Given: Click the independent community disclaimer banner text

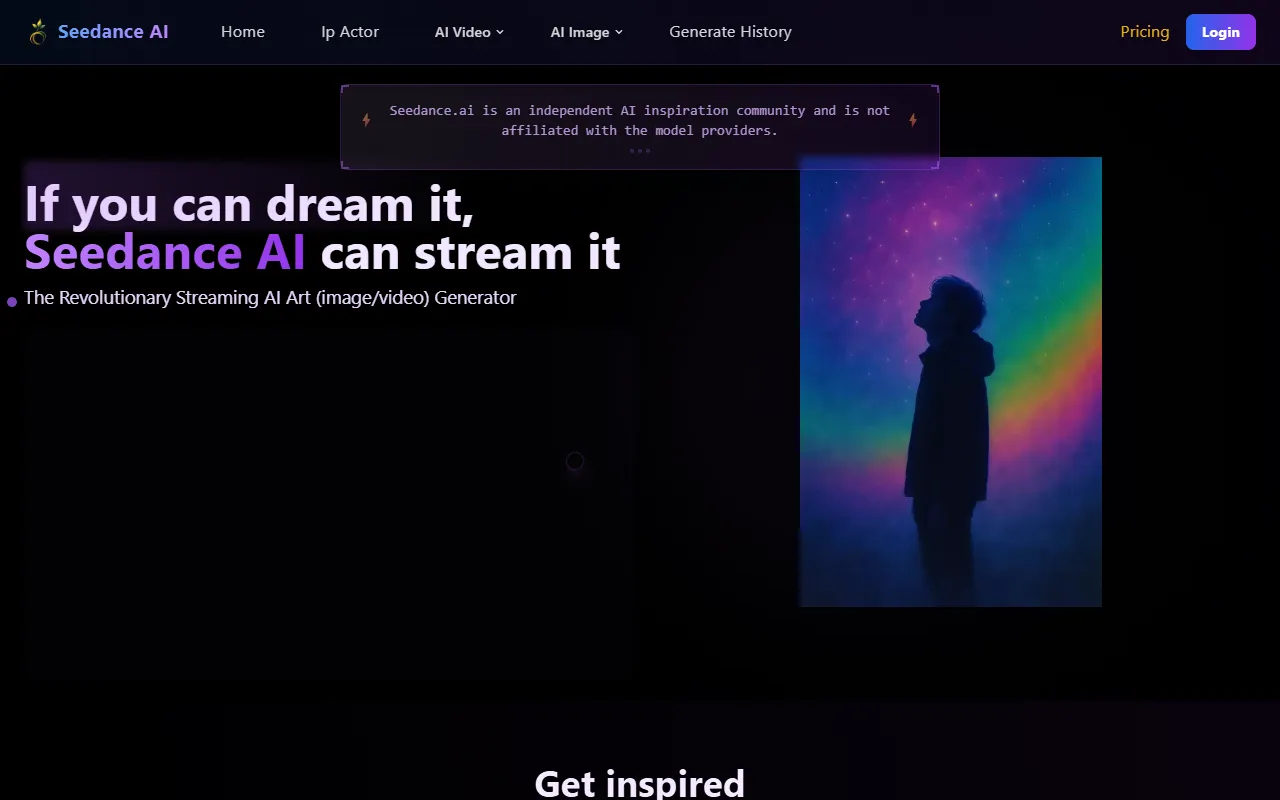Looking at the screenshot, I should click(x=640, y=120).
